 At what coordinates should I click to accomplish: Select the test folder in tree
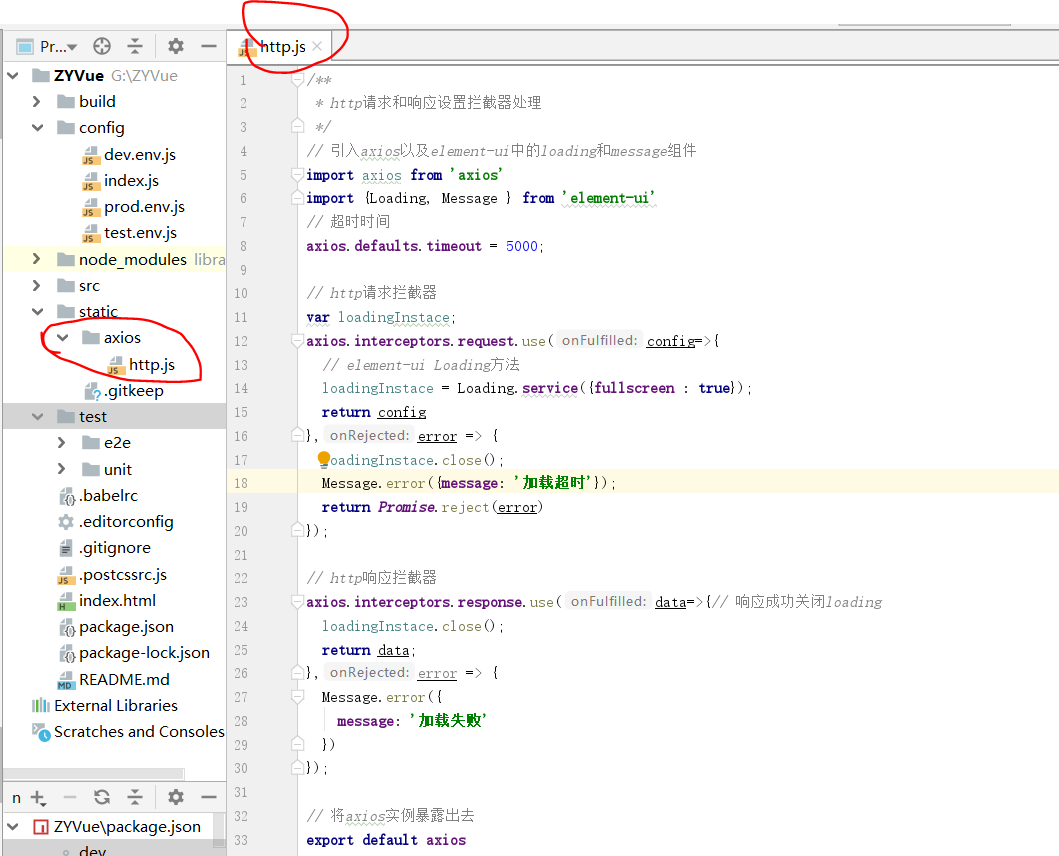(x=93, y=416)
